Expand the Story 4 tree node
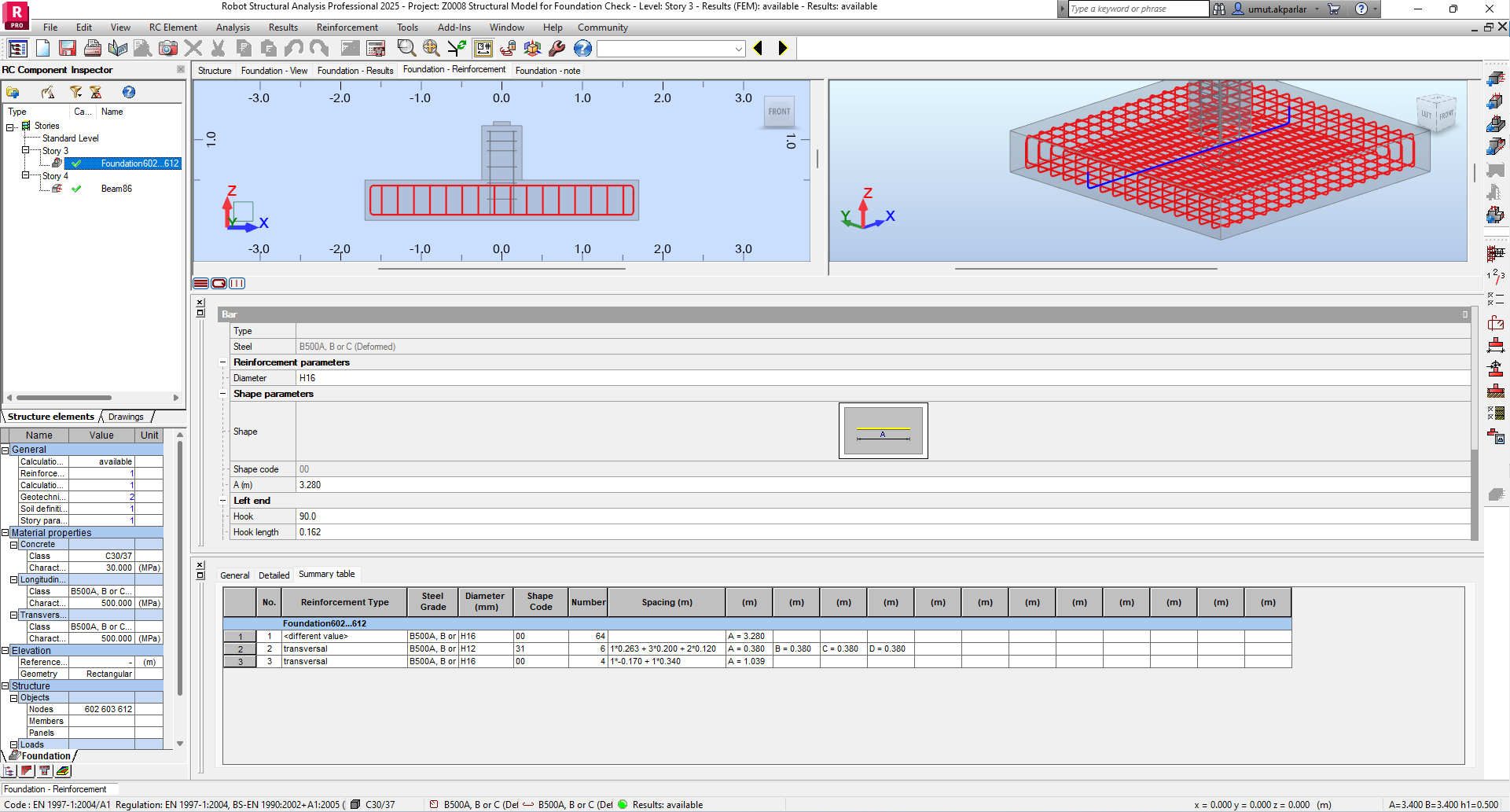The image size is (1510, 812). (26, 176)
